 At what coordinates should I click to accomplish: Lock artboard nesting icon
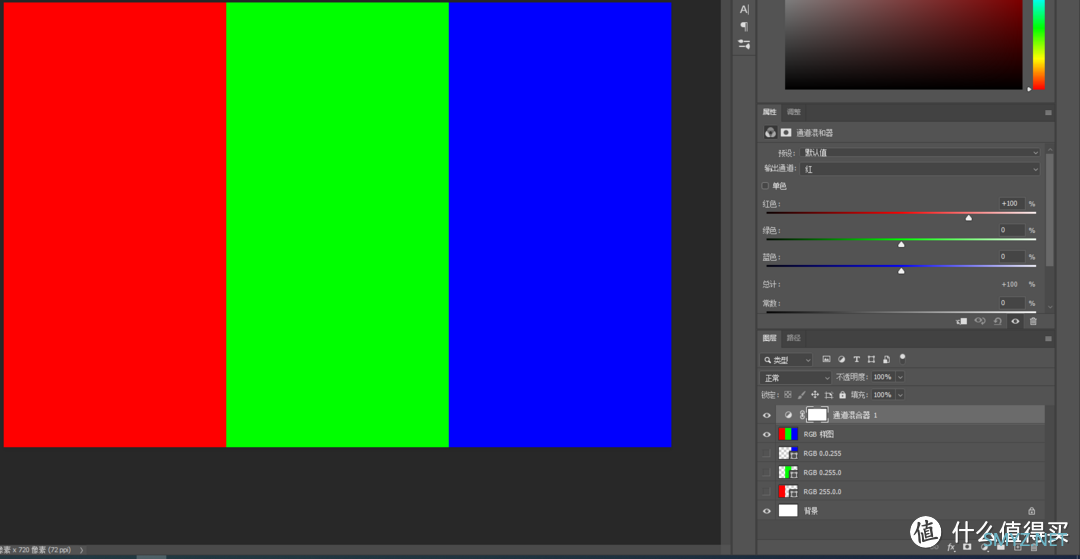click(829, 395)
